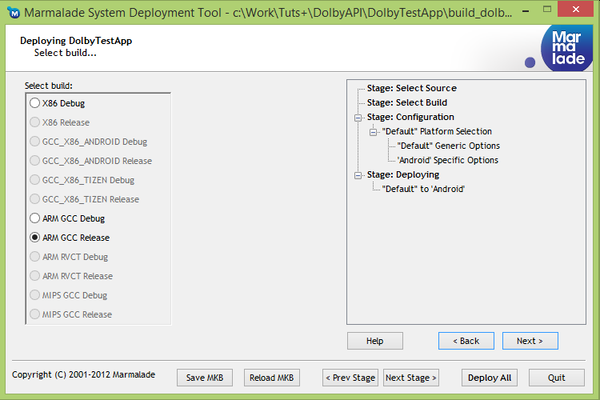Click the "Select build:" label

pos(49,86)
